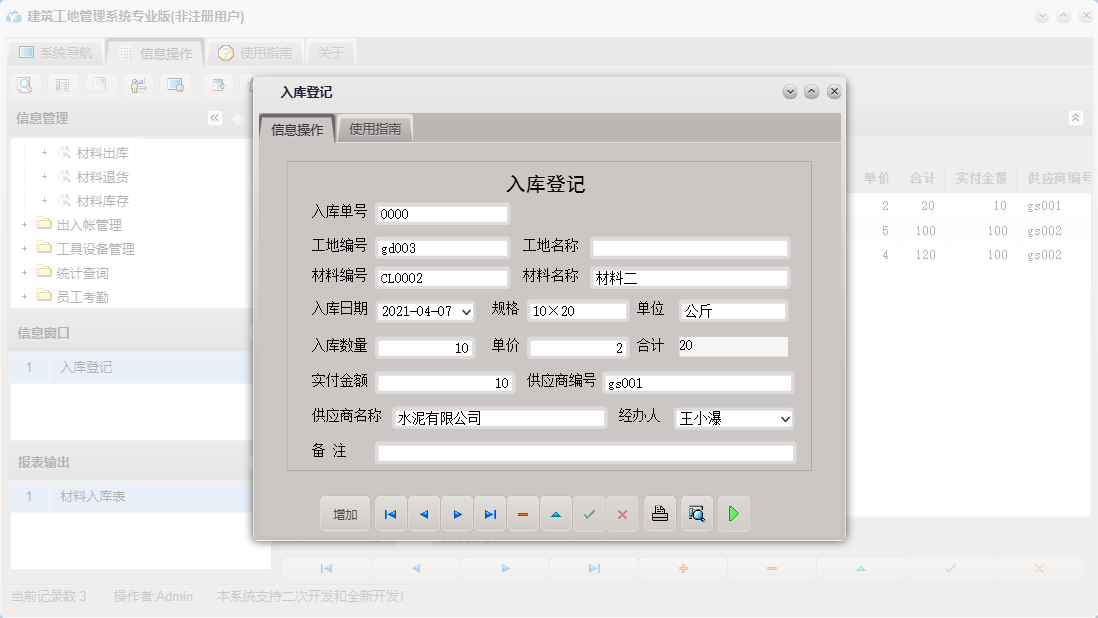The width and height of the screenshot is (1098, 618).
Task: Delete the record using the red minus icon
Action: (x=523, y=513)
